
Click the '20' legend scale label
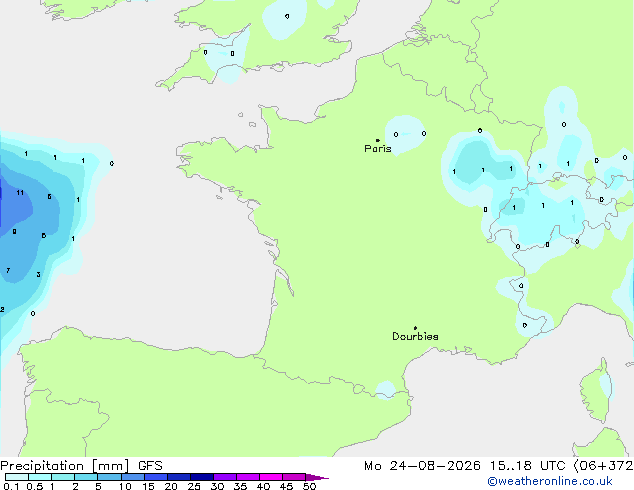(x=171, y=486)
